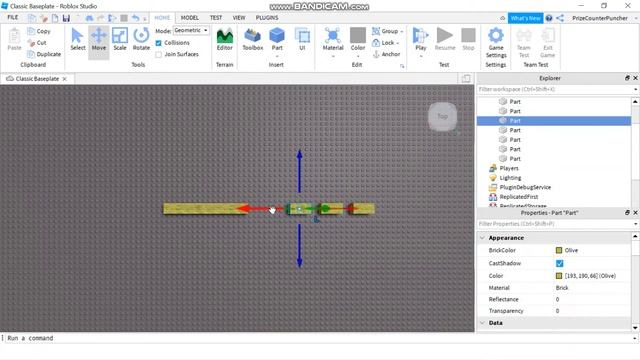Screen dimensions: 640x360
Task: Open Game Settings
Action: [x=496, y=43]
